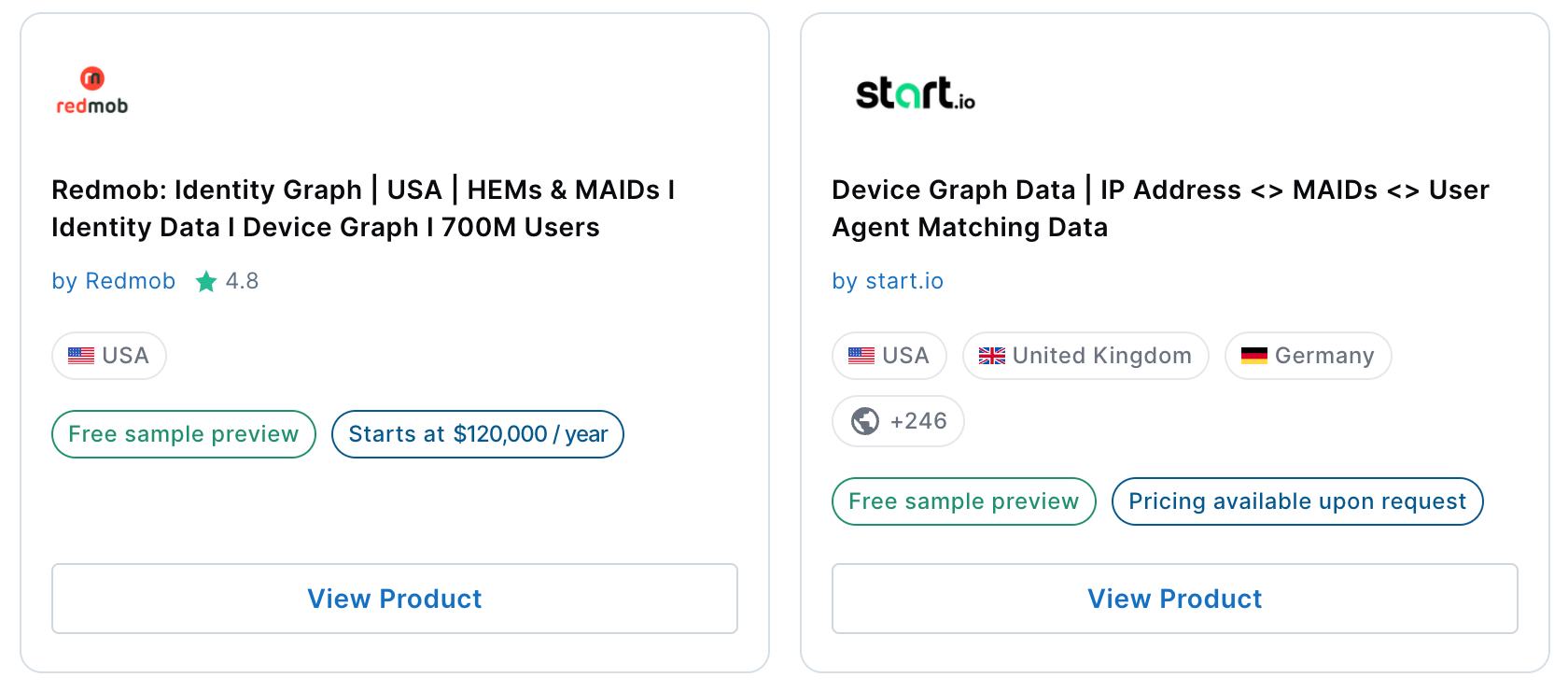Select Redmob's Free sample preview badge
Viewport: 1568px width, 691px height.
[184, 434]
